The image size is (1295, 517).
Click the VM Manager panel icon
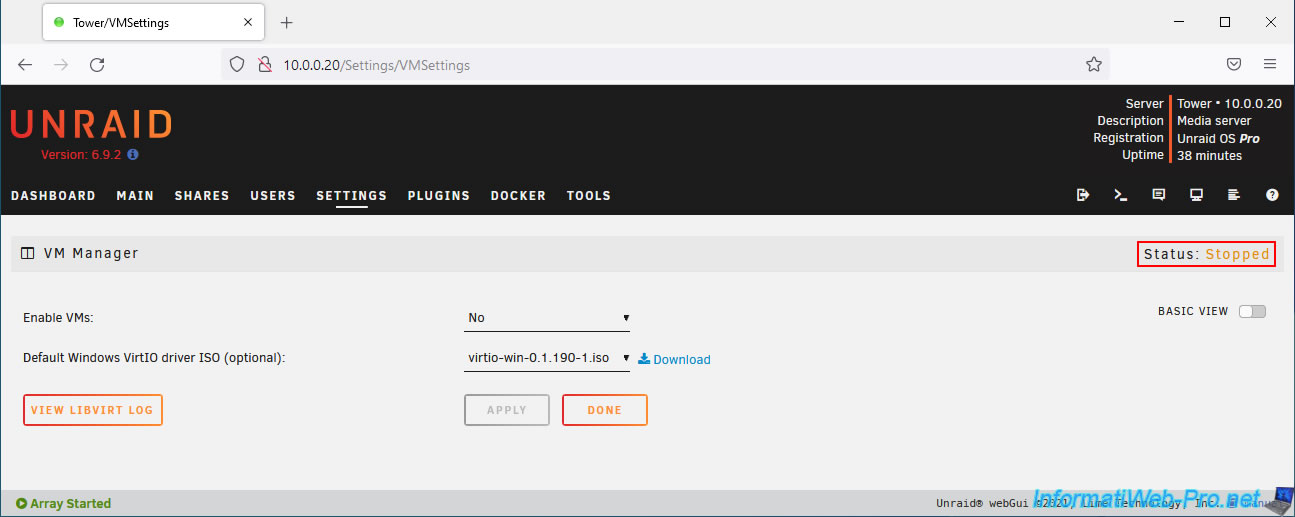click(27, 254)
